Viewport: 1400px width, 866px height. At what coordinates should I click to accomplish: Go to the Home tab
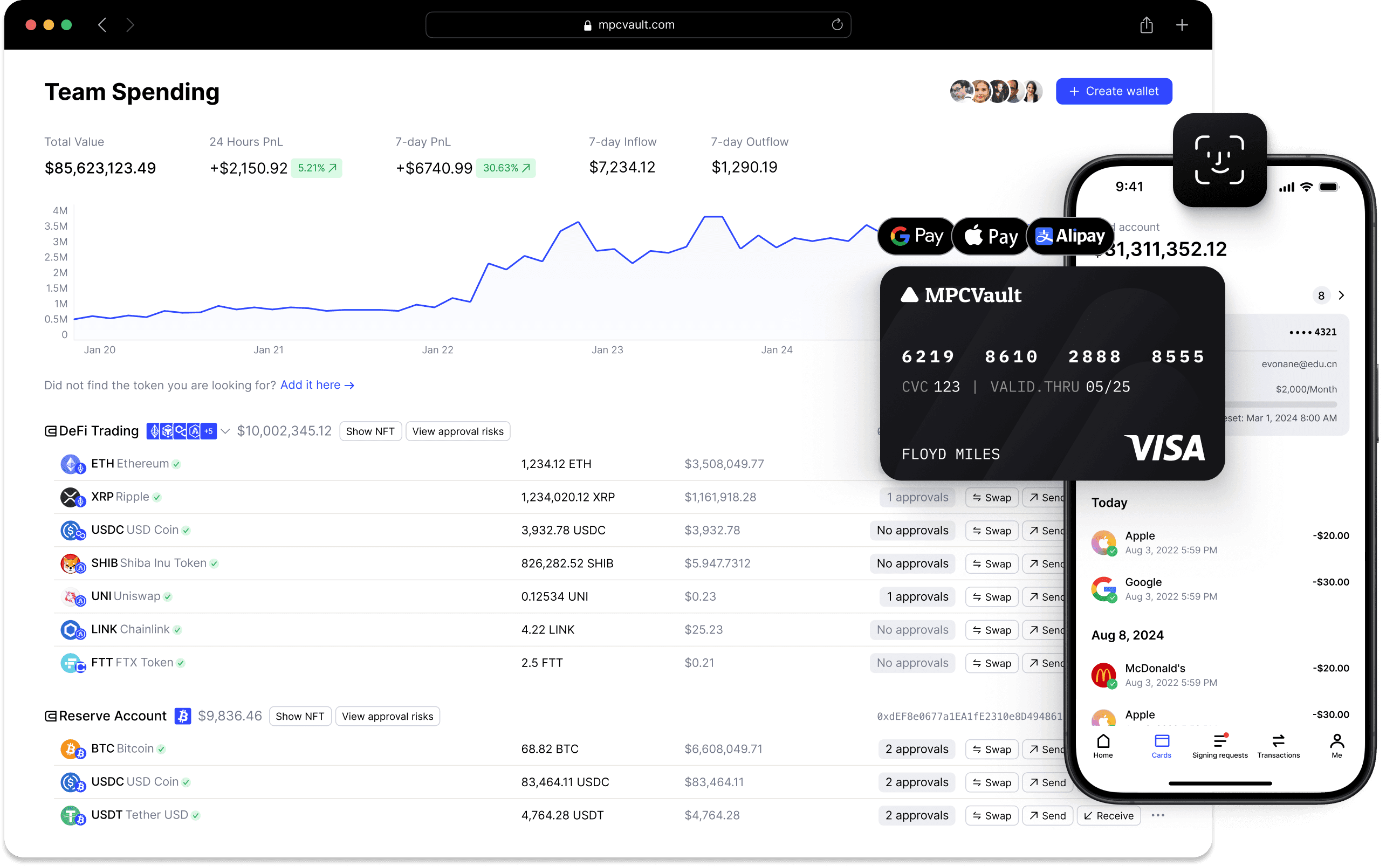click(1103, 746)
